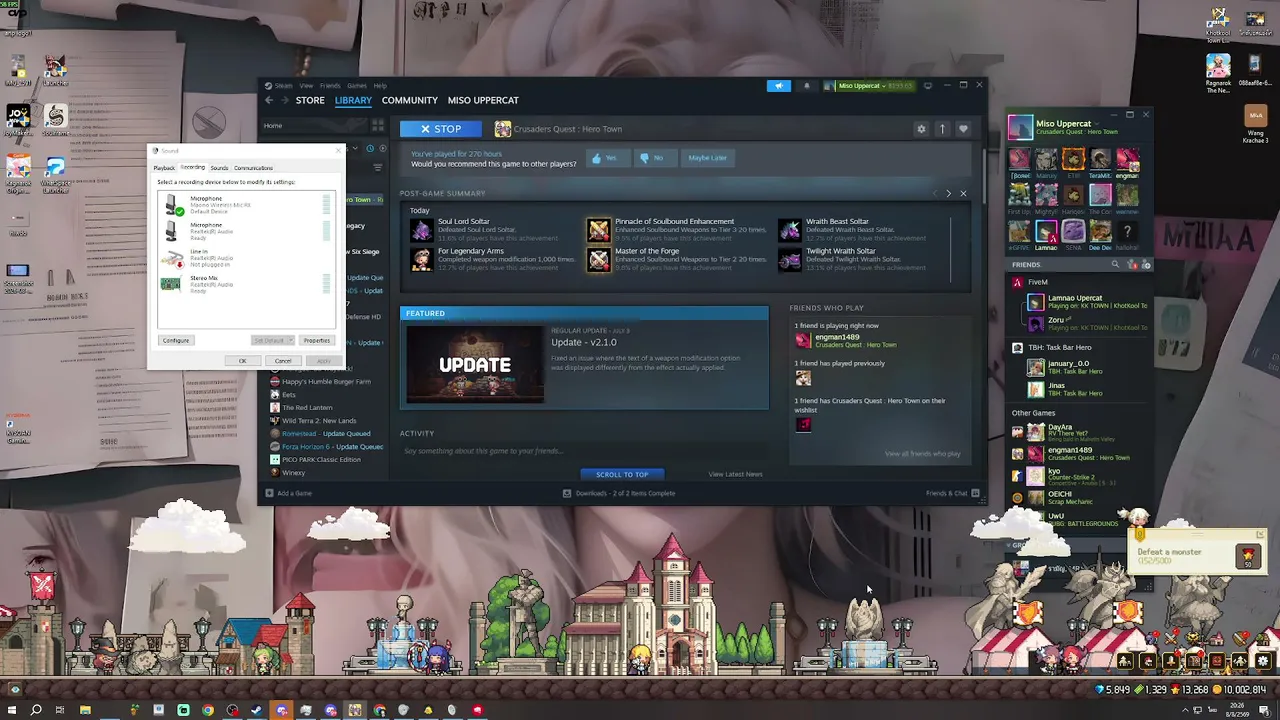Open Windows Start menu
Image resolution: width=1280 pixels, height=720 pixels.
tap(14, 710)
